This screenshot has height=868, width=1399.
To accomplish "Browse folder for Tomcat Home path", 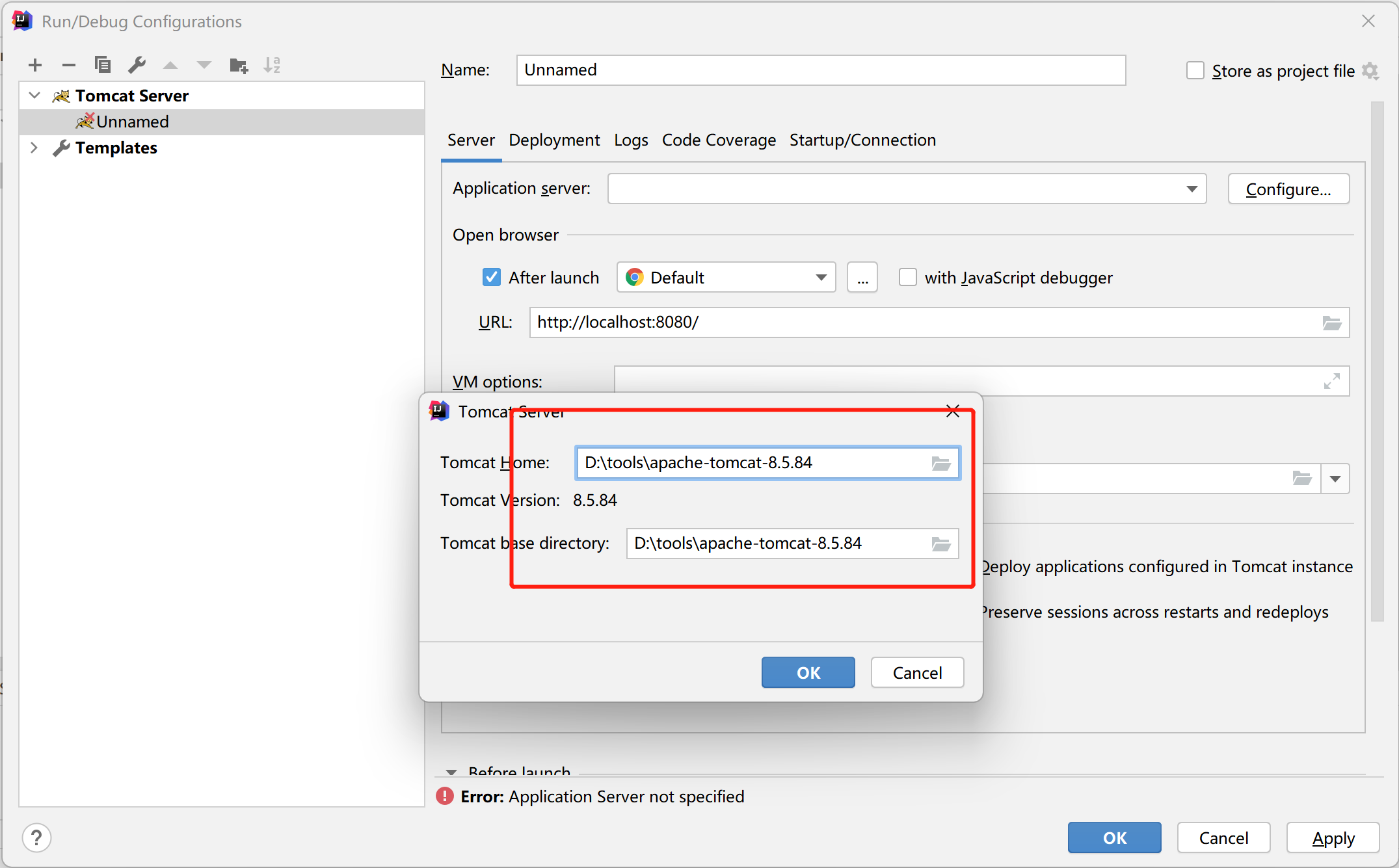I will [x=941, y=463].
